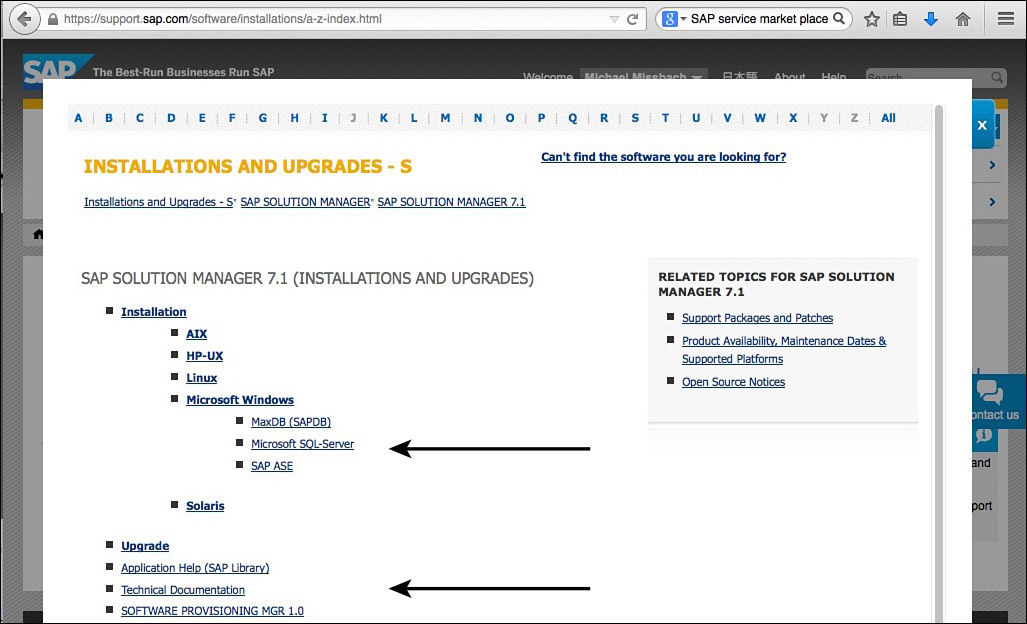
Task: Open the Linux platform link
Action: coord(201,378)
